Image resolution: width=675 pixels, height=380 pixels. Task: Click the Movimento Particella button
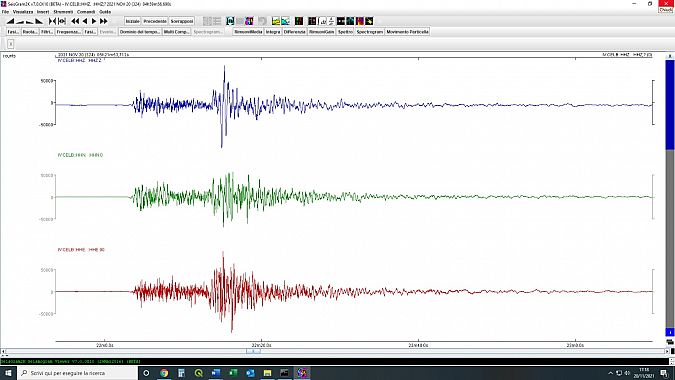(x=407, y=32)
